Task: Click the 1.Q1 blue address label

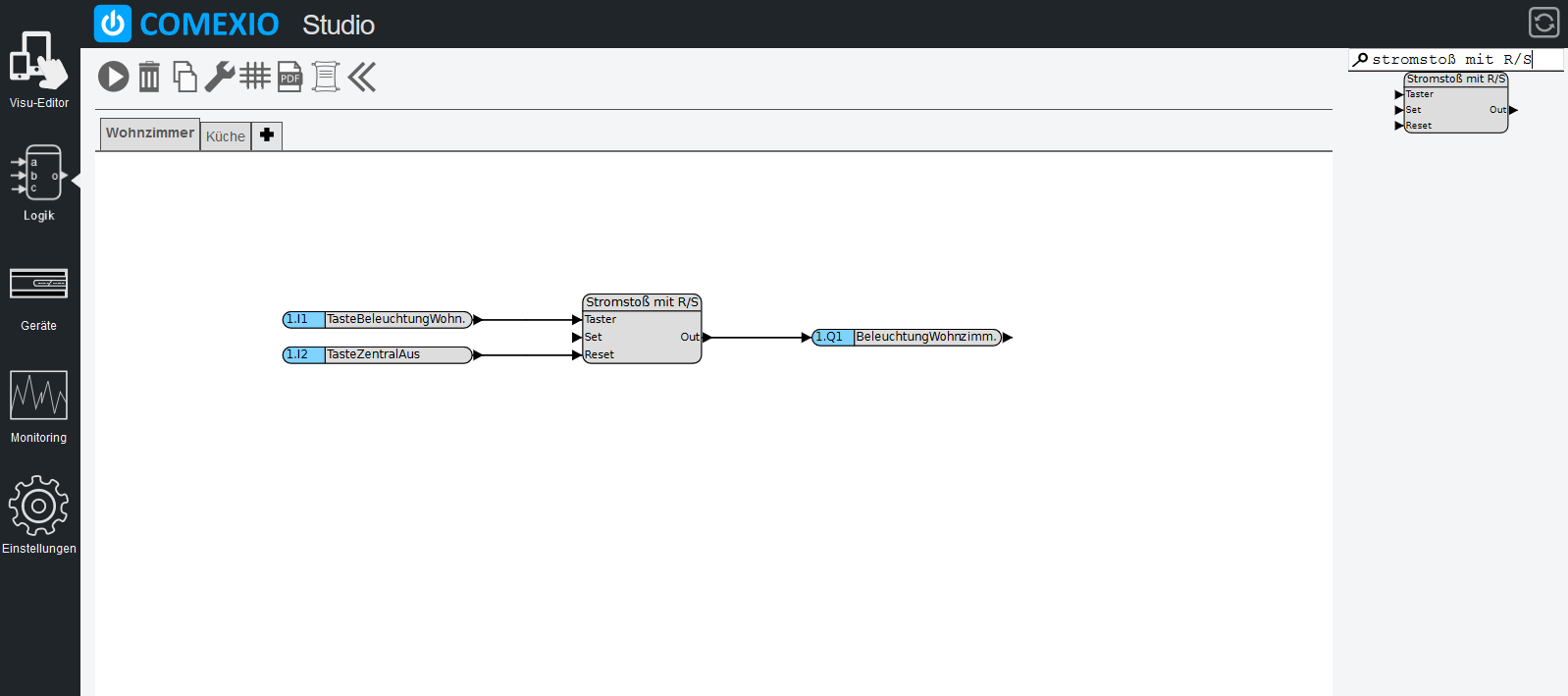Action: 833,337
